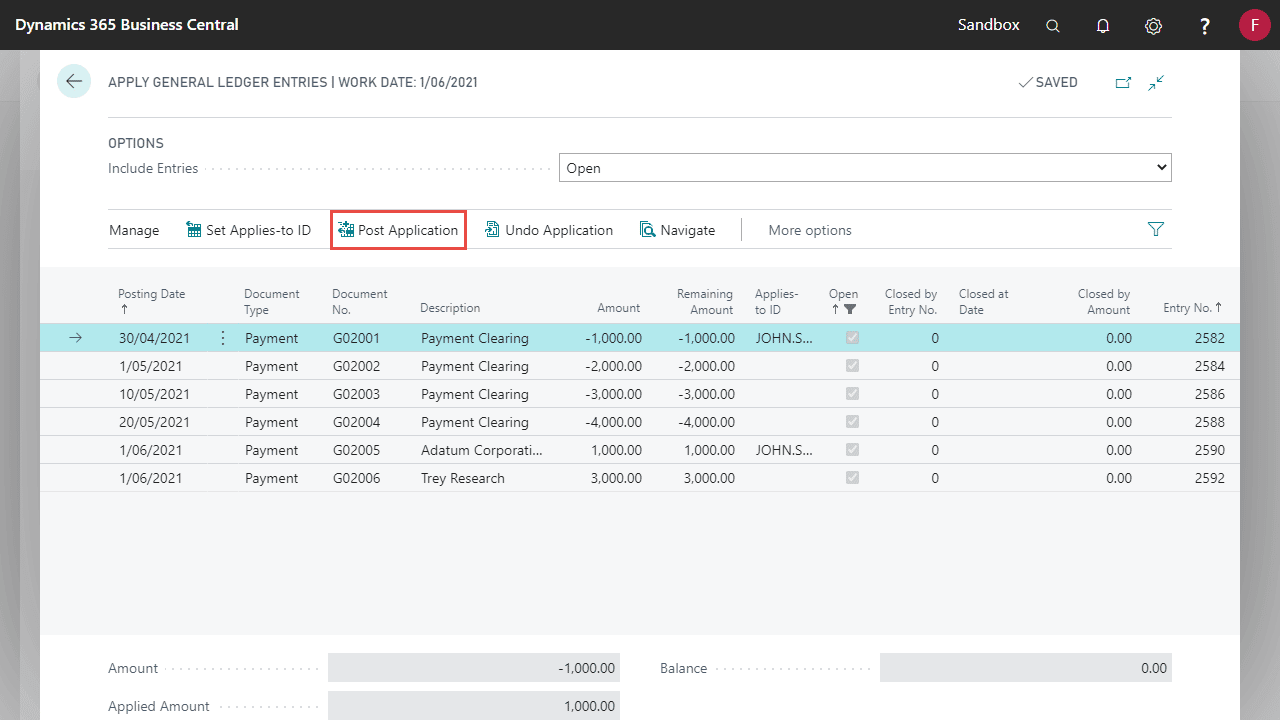Click posting date 10/05/2021
Screen dimensions: 1280x720
coord(154,394)
